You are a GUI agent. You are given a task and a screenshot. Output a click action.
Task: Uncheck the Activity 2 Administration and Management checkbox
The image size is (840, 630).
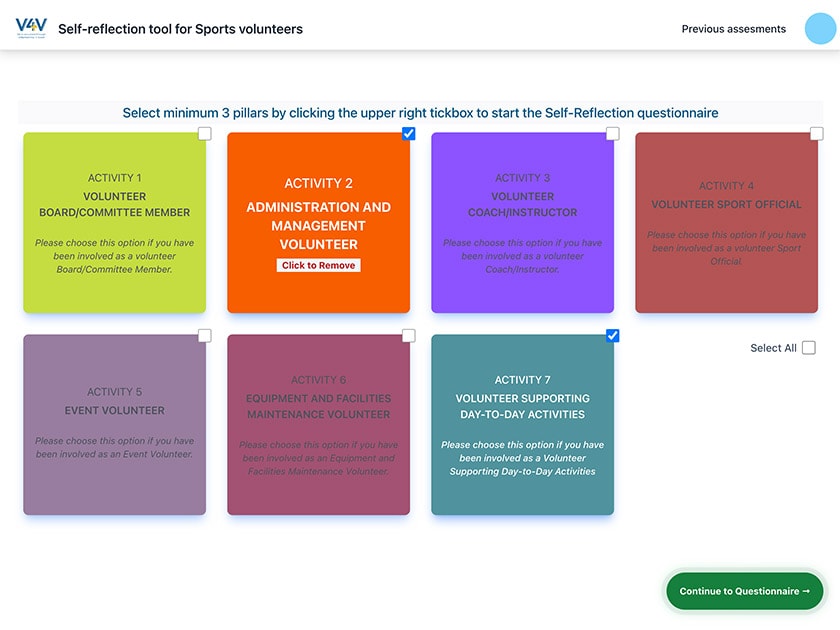click(x=409, y=134)
